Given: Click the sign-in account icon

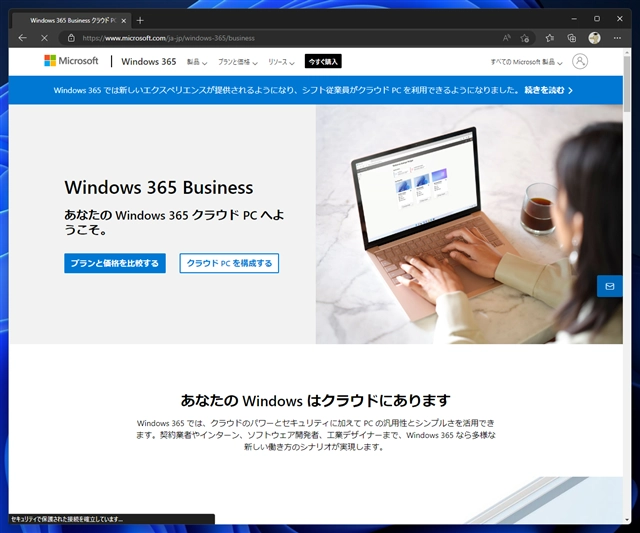Looking at the screenshot, I should coord(580,61).
